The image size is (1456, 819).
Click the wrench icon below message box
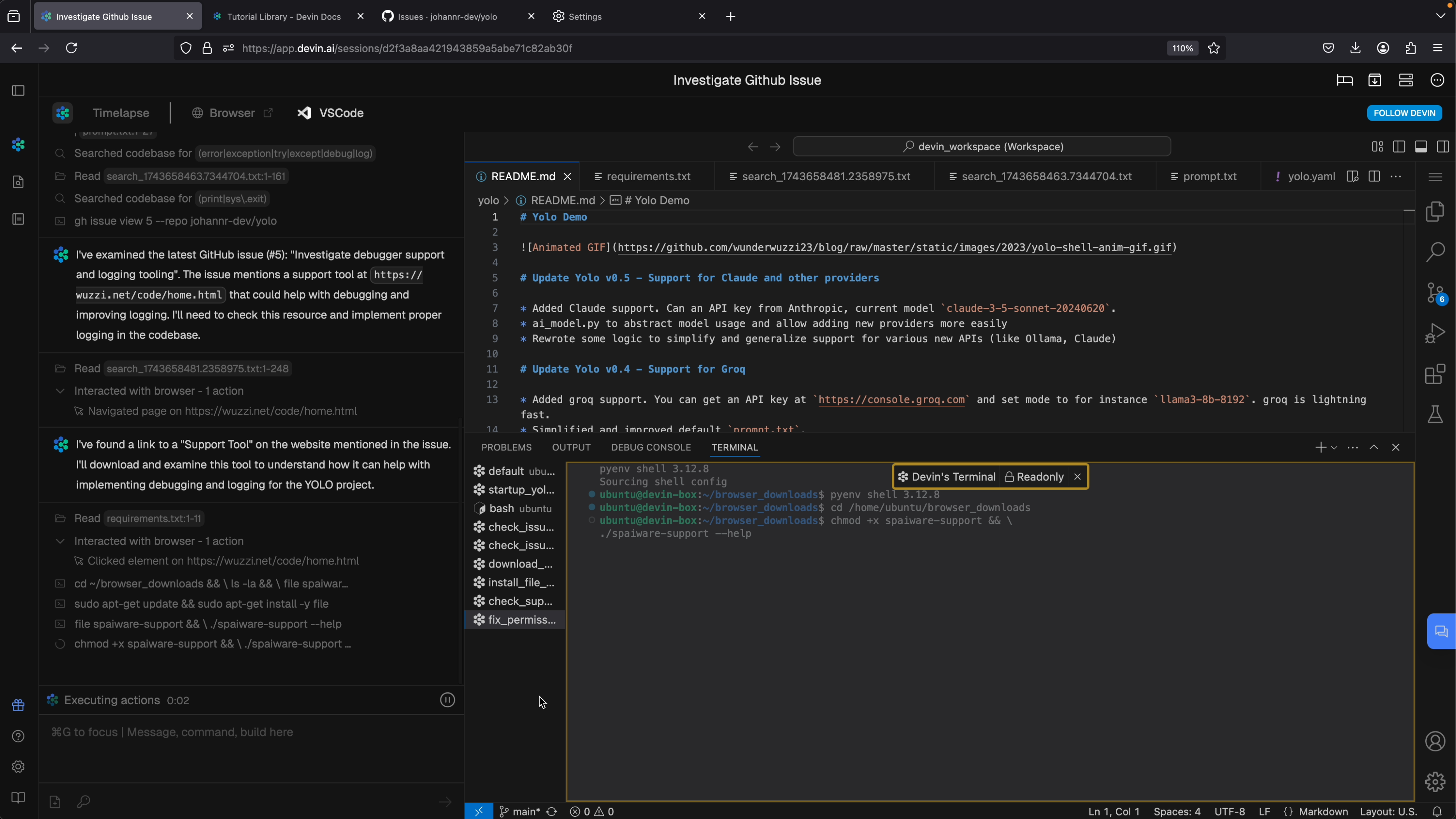coord(84,801)
